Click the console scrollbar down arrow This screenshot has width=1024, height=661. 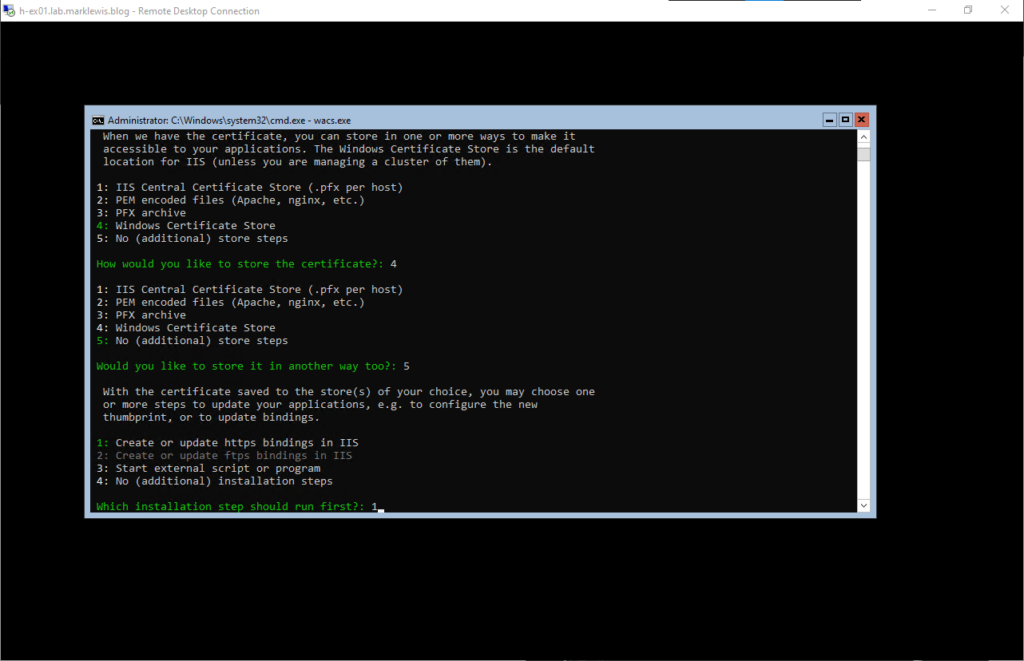pyautogui.click(x=863, y=506)
